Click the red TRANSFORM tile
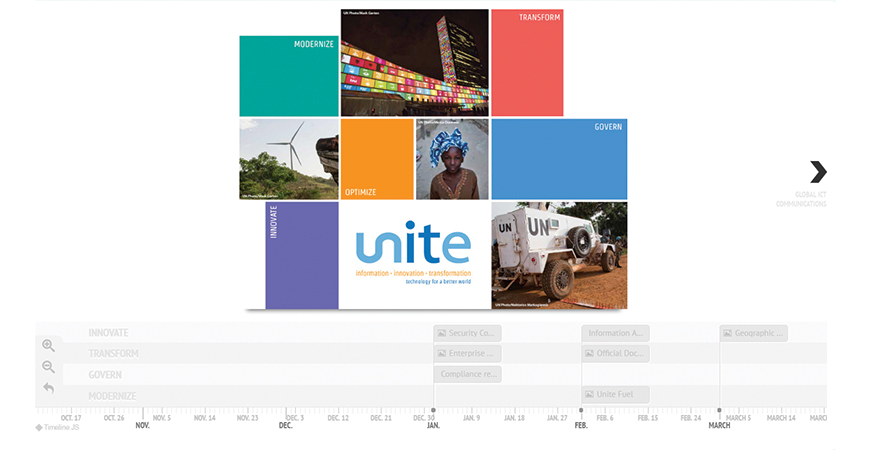The image size is (870, 450). (527, 63)
